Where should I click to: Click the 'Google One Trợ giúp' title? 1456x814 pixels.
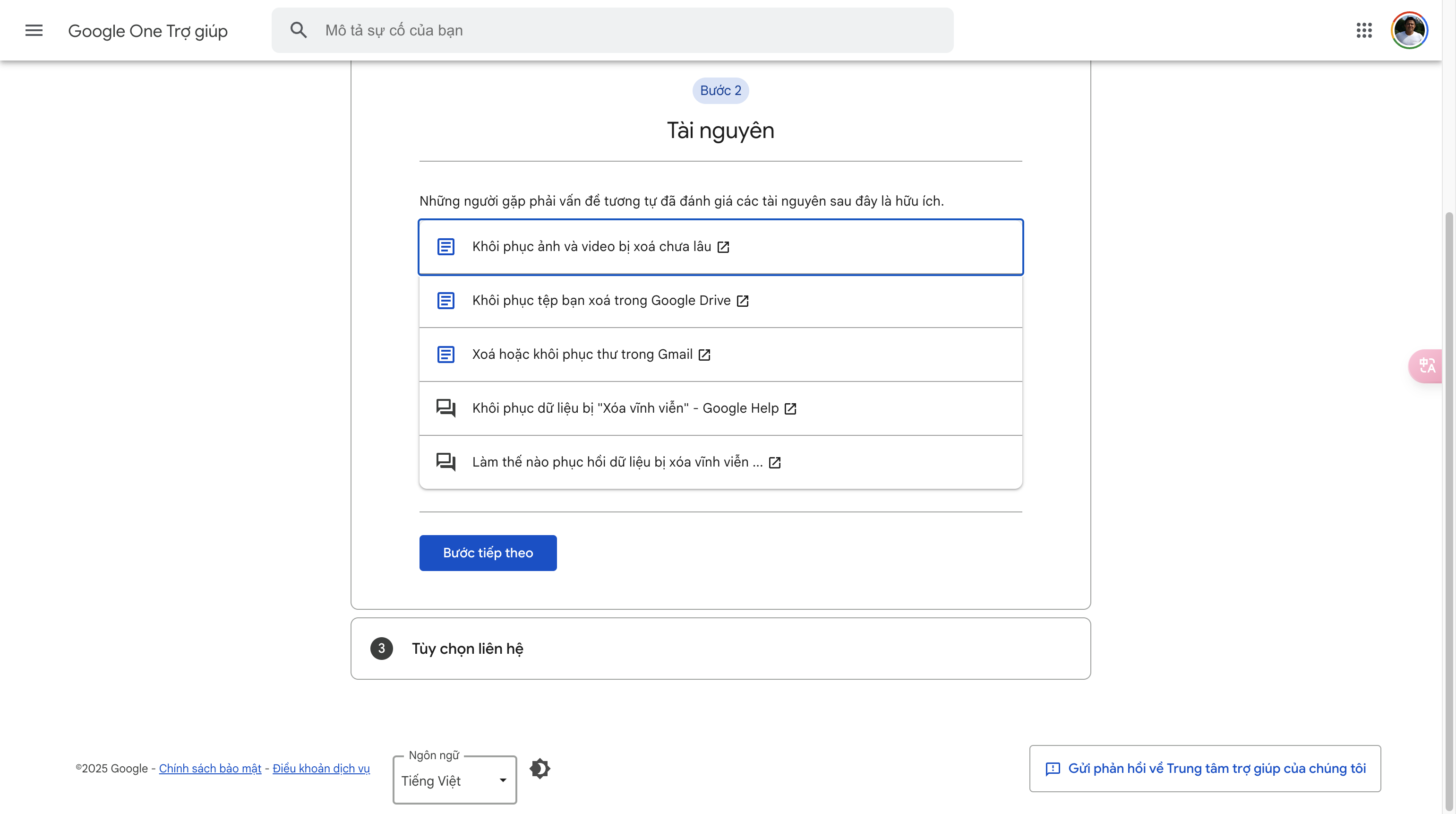(148, 31)
